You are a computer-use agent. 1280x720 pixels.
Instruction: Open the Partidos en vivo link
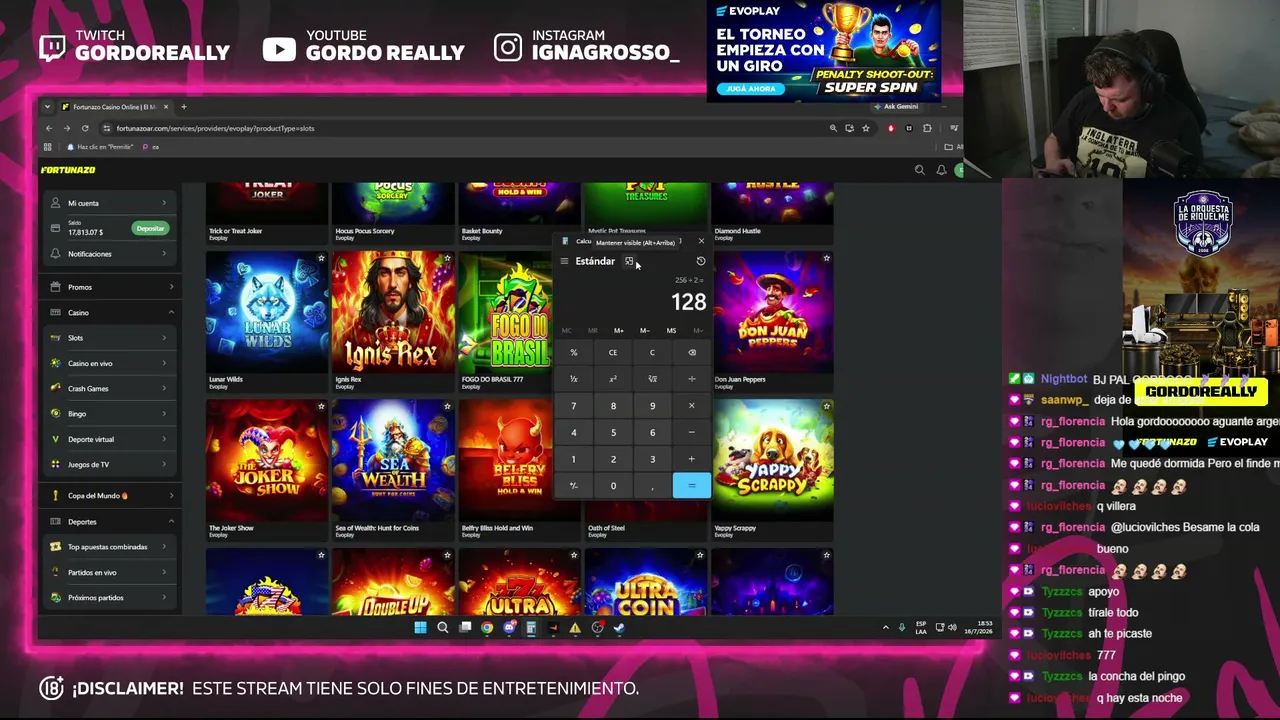pos(110,573)
